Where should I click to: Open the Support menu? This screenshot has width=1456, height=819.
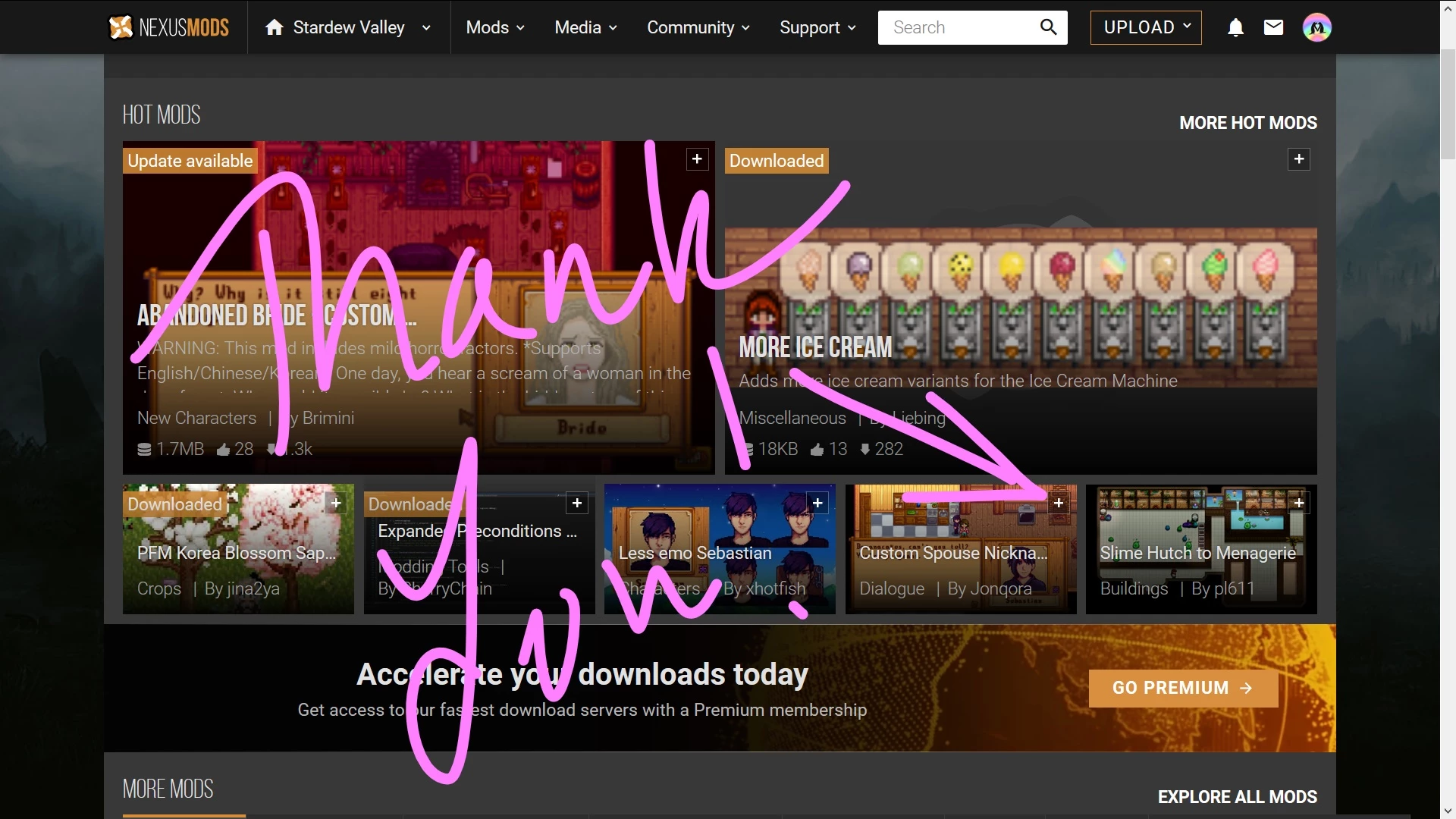[x=817, y=27]
